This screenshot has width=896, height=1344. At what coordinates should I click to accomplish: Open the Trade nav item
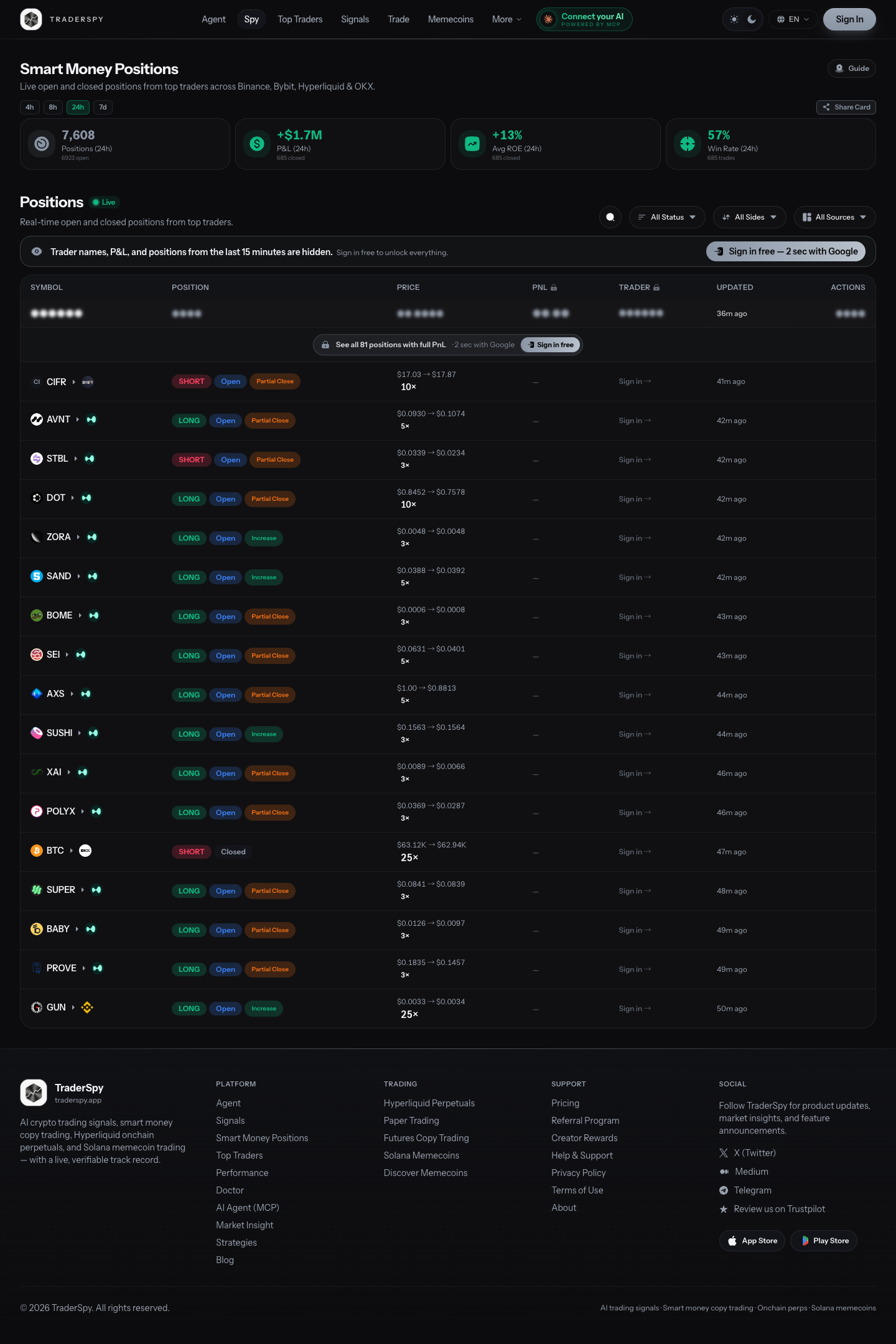coord(398,19)
